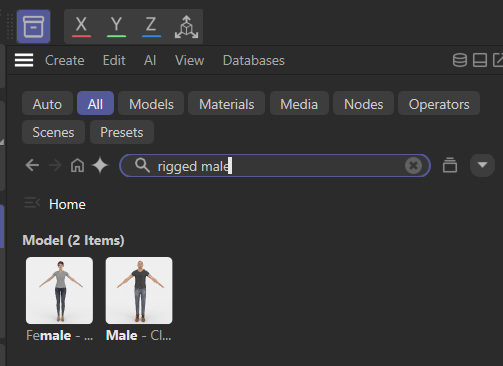
Task: Toggle Y axis lock
Action: (x=116, y=26)
